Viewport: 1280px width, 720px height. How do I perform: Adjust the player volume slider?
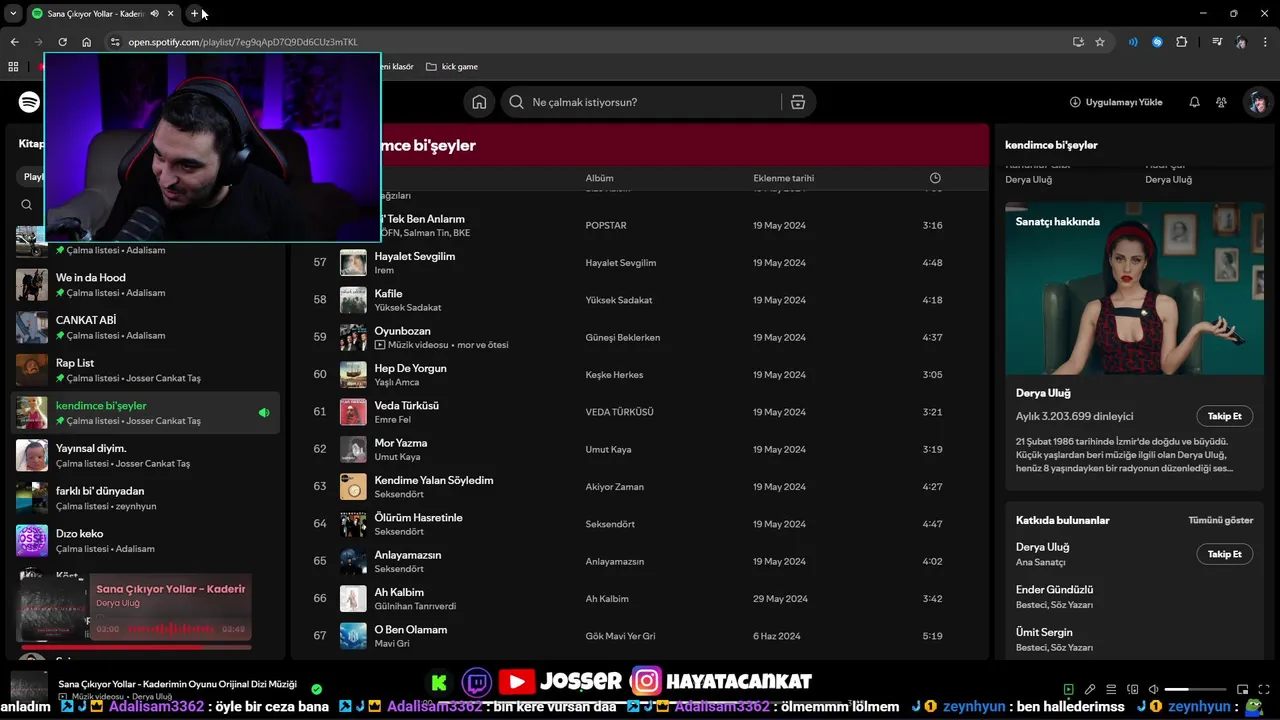[1195, 689]
